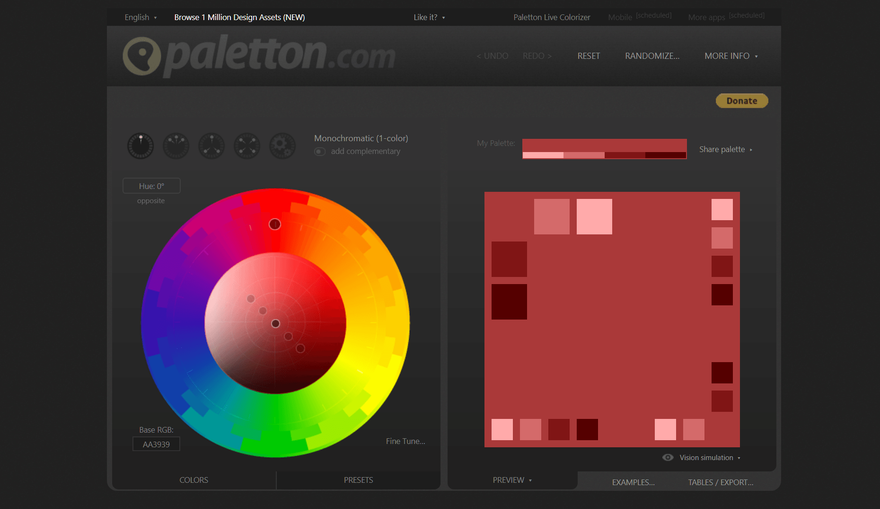Click the large medium salmon swatch in preview
Viewport: 880px width, 509px height.
pos(552,217)
